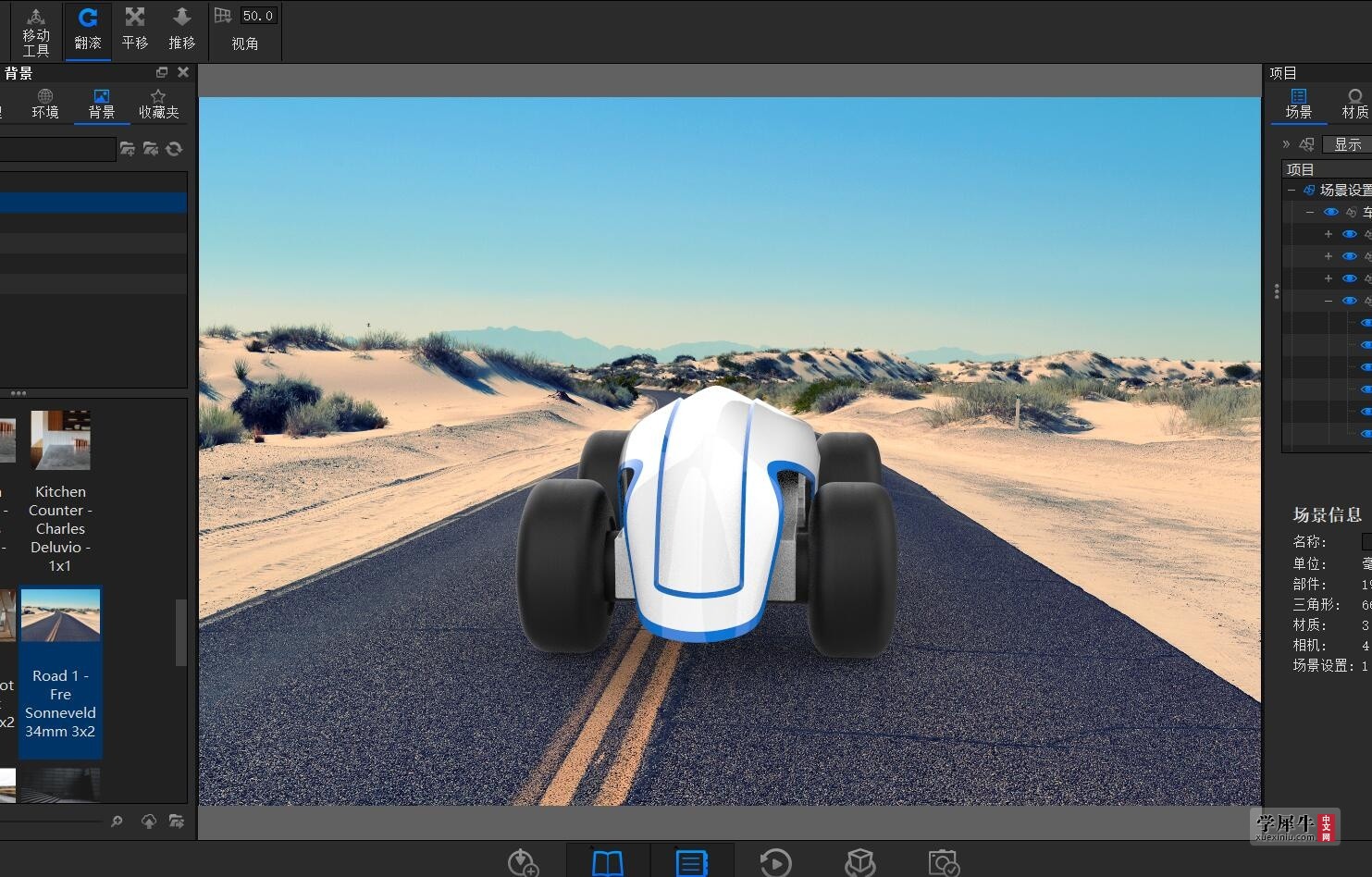Click the 三角形: label in scene info
The image size is (1372, 877).
click(x=1316, y=605)
